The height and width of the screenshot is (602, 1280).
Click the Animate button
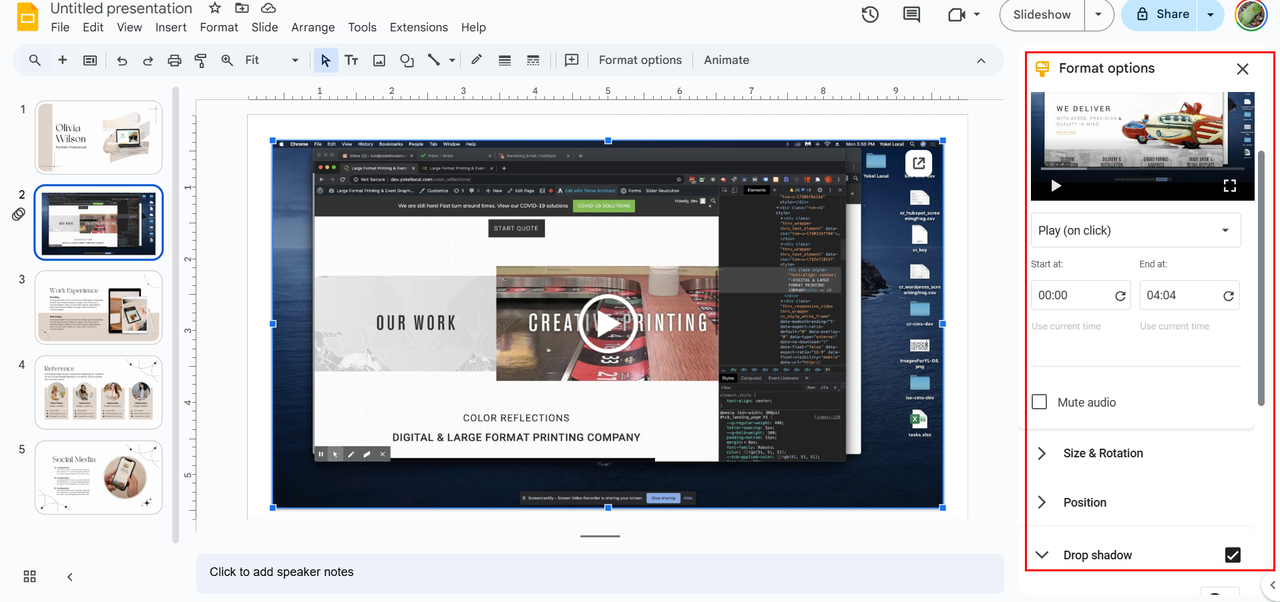coord(727,60)
